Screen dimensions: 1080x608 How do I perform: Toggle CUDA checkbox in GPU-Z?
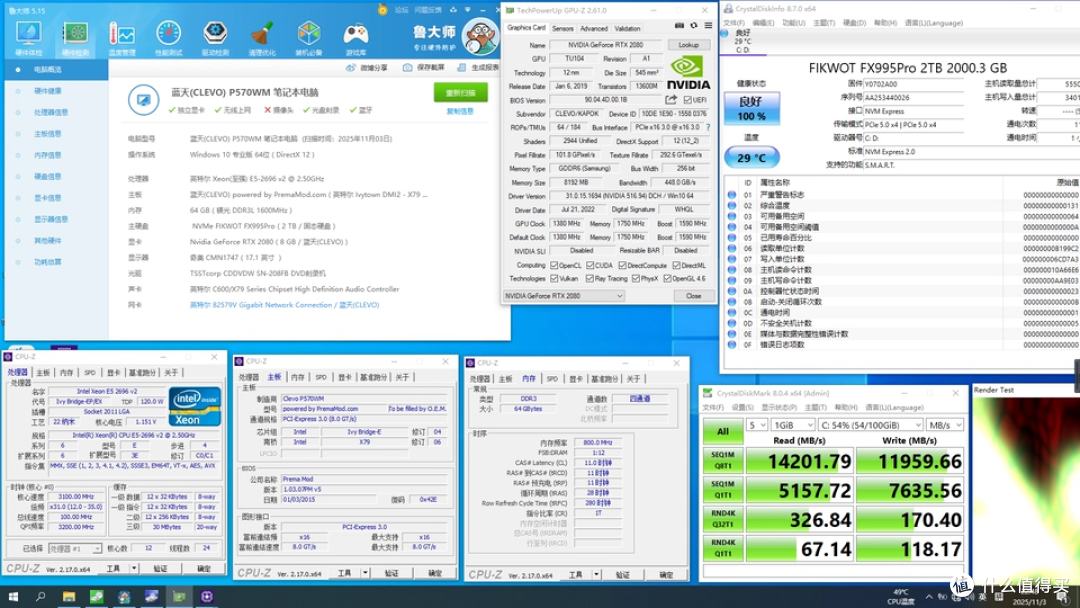[590, 265]
